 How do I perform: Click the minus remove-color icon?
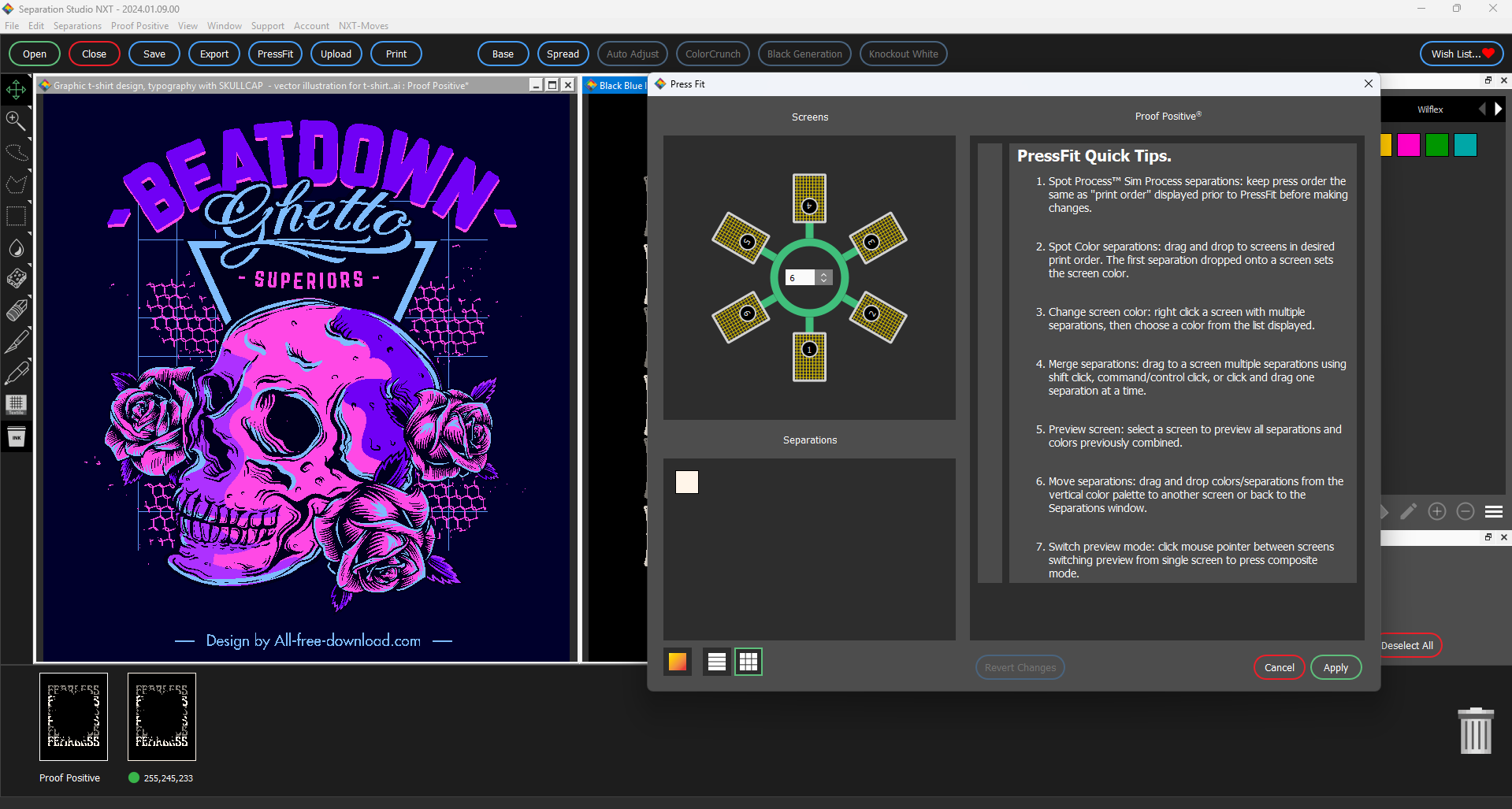tap(1466, 511)
